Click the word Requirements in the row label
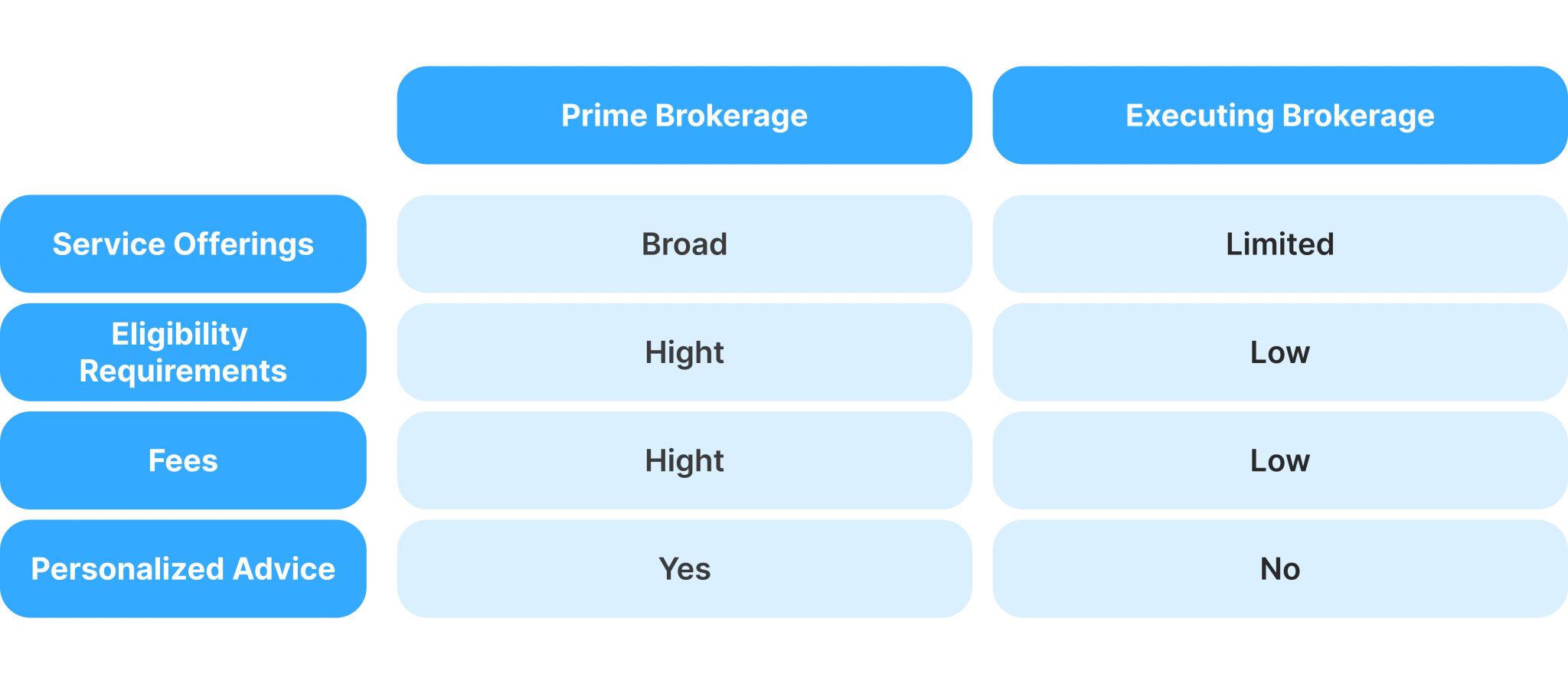This screenshot has width=1568, height=684. click(183, 371)
